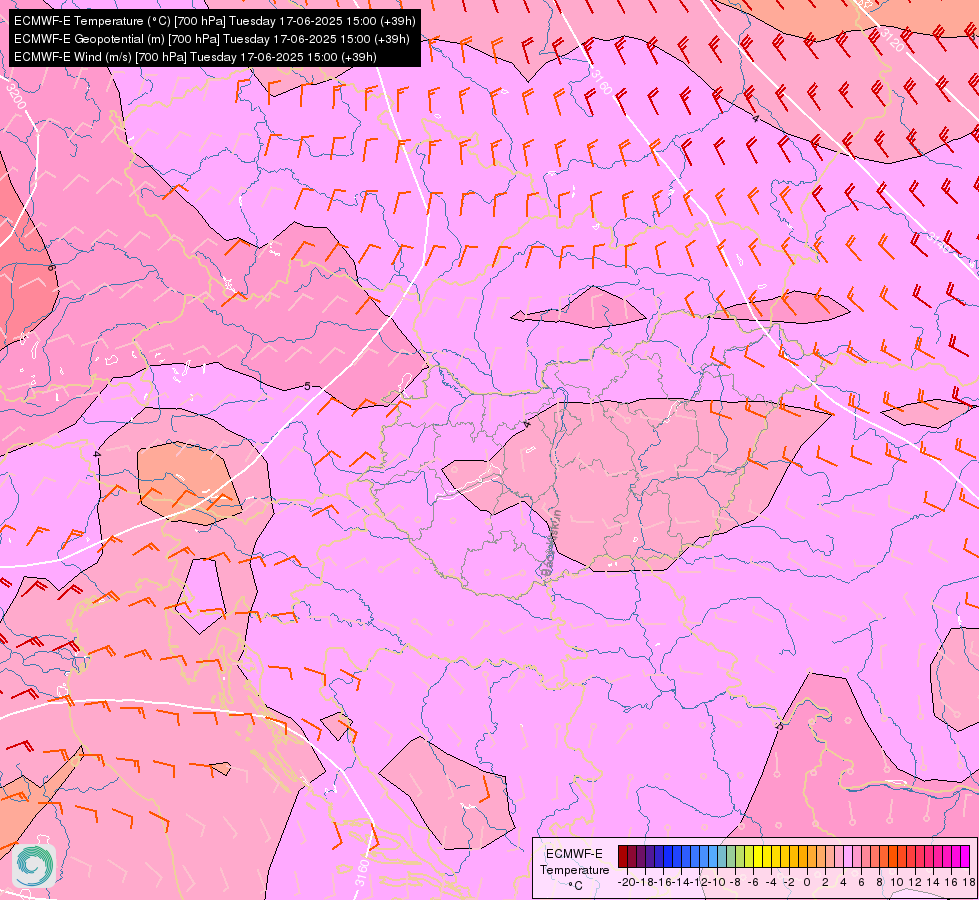Click the bright magenta rightmost legend swatch
The image size is (979, 900).
965,856
